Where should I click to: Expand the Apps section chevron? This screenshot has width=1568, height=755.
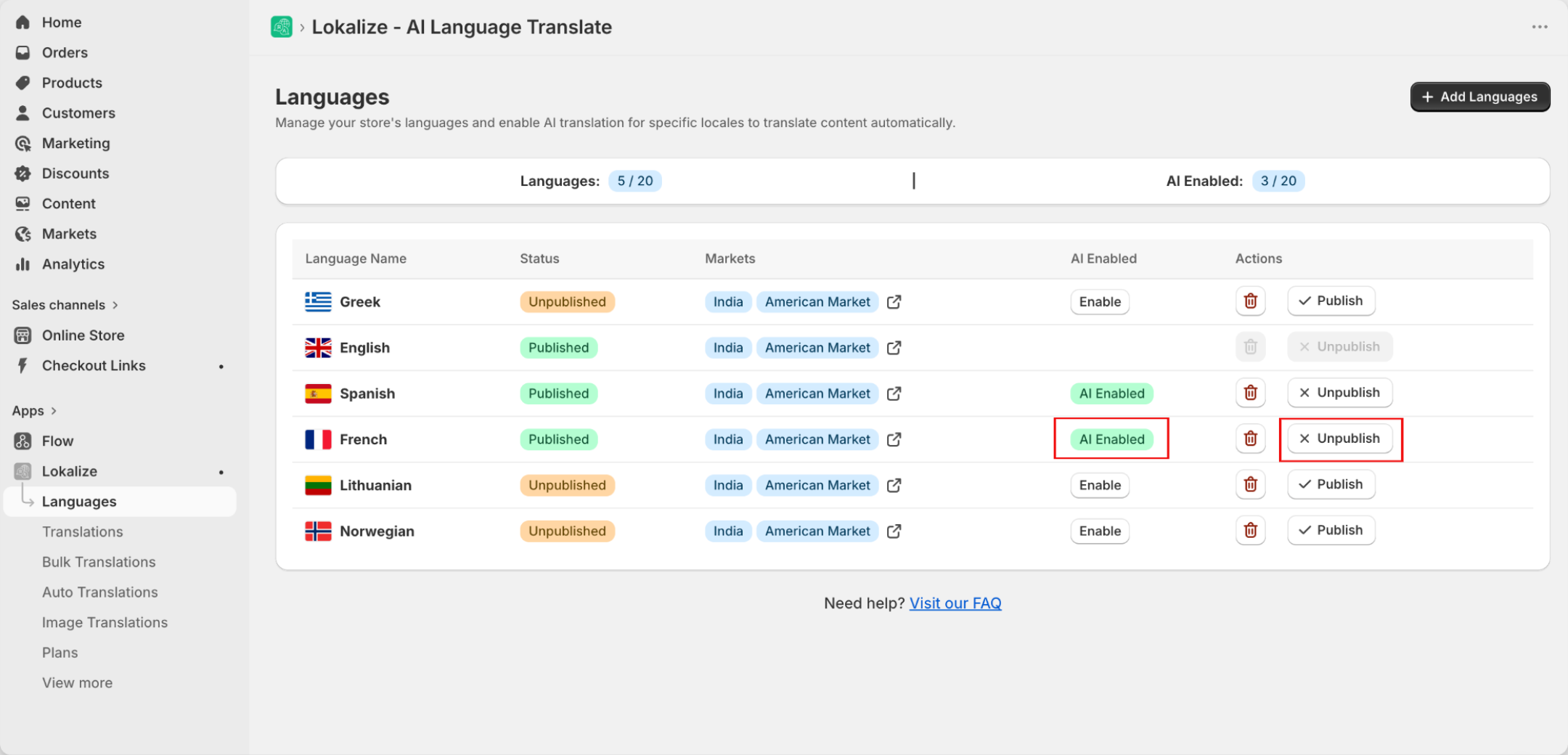coord(53,411)
